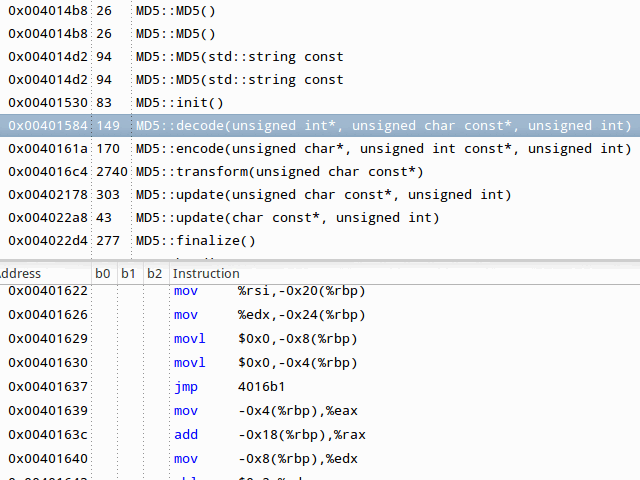The height and width of the screenshot is (480, 640).
Task: Click operand %rsi,-0x20(%rbp)
Action: [302, 291]
